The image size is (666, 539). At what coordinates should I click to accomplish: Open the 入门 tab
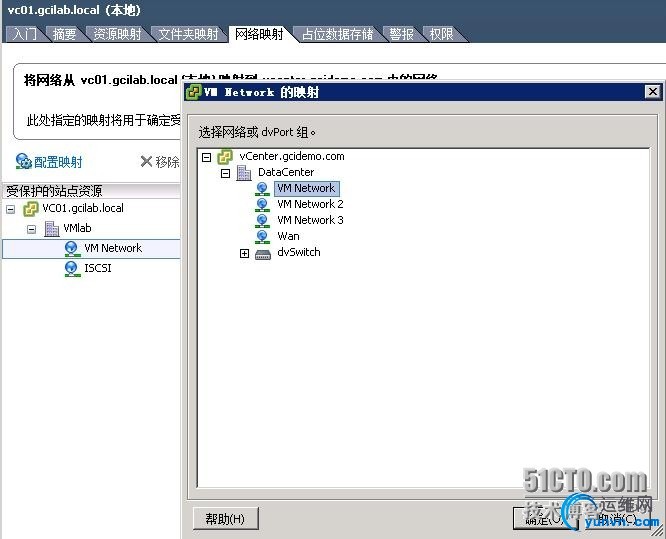click(x=24, y=34)
